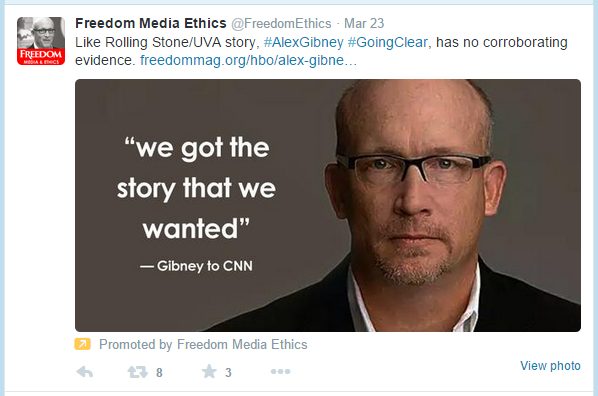Reply to the Freedom Media Ethics tweet

85,372
